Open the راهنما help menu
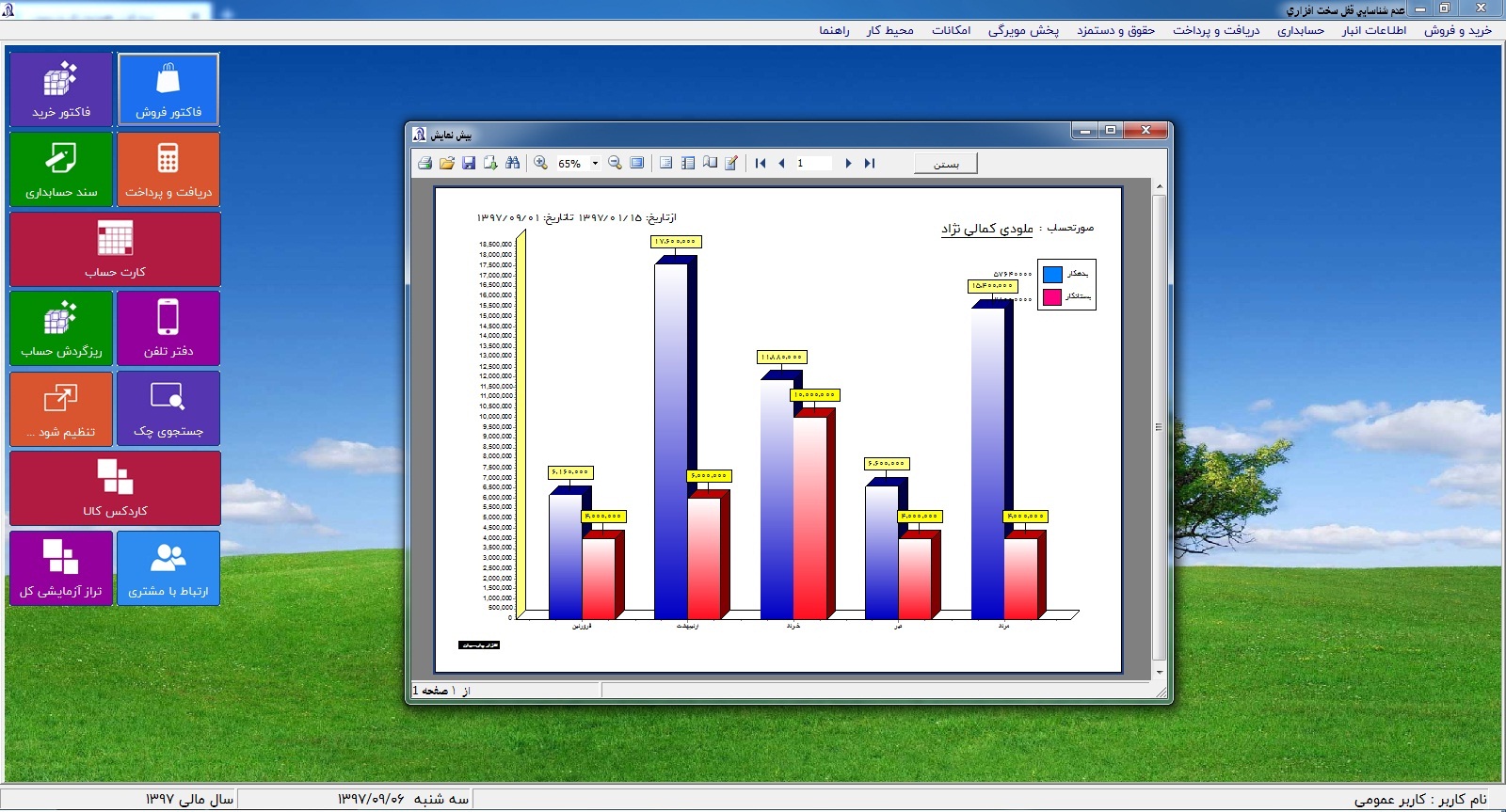The height and width of the screenshot is (812, 1506). coord(834,30)
